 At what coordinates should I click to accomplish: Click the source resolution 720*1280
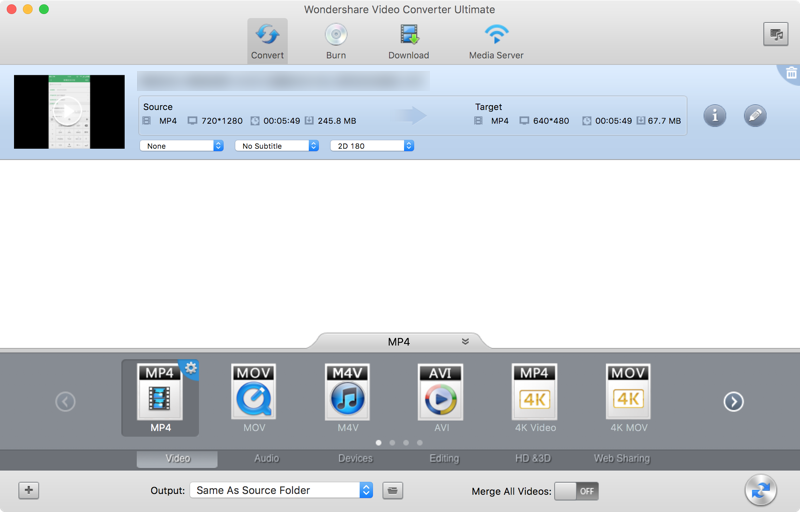(x=222, y=121)
